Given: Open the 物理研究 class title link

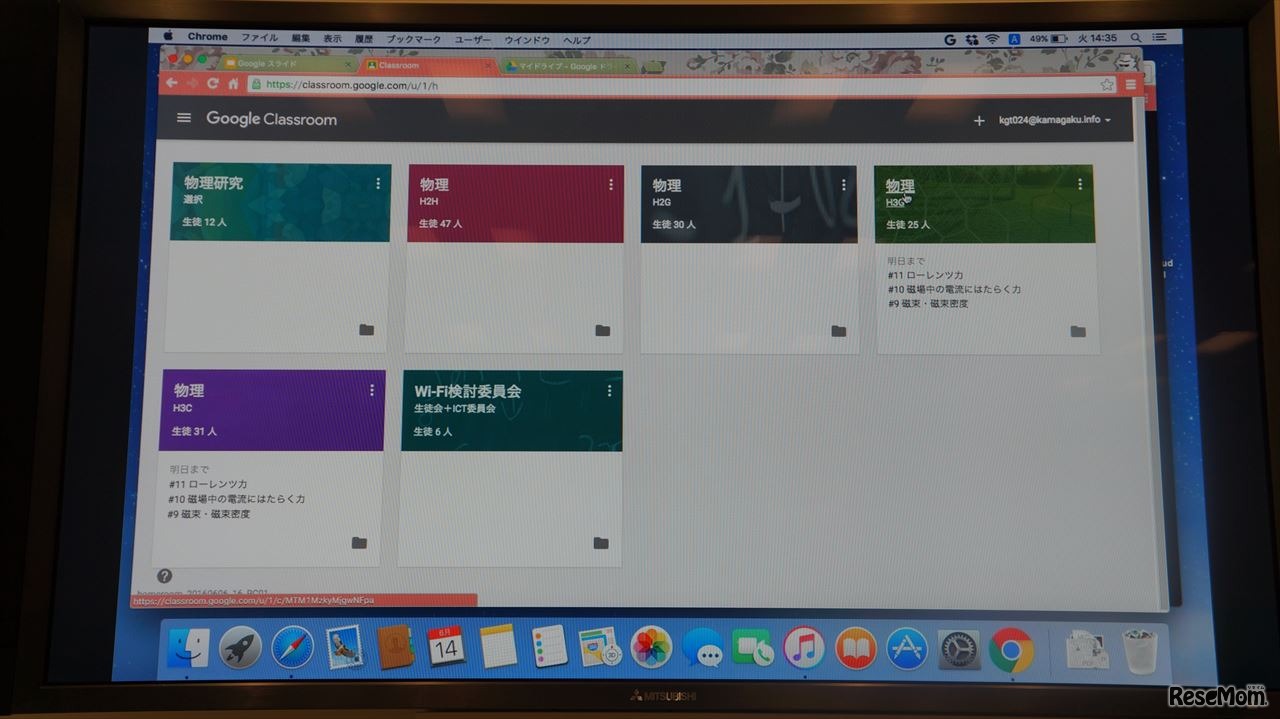Looking at the screenshot, I should tap(213, 183).
